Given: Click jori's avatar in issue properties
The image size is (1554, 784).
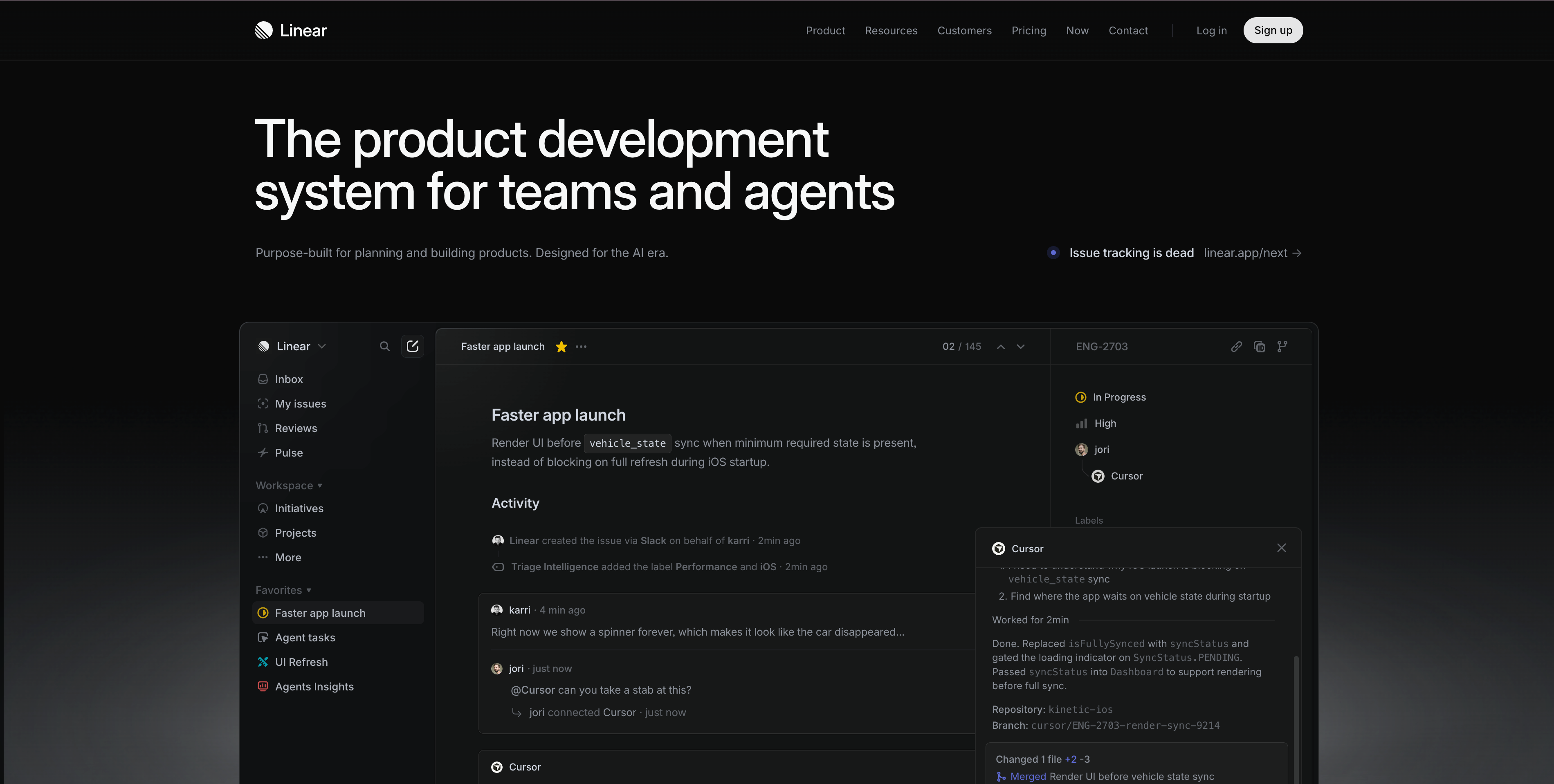Looking at the screenshot, I should tap(1082, 449).
